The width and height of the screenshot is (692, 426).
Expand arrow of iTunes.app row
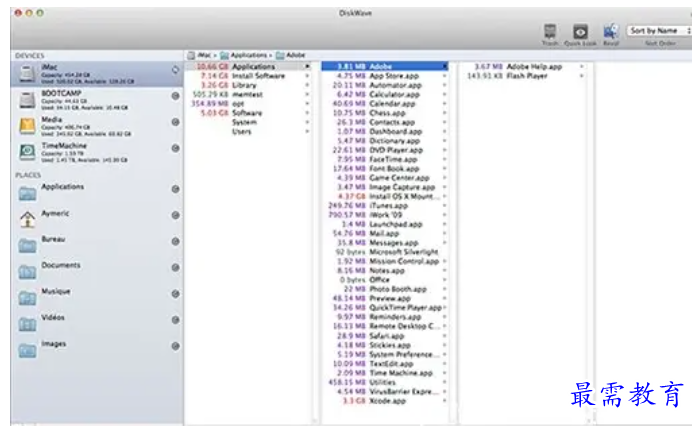(444, 206)
